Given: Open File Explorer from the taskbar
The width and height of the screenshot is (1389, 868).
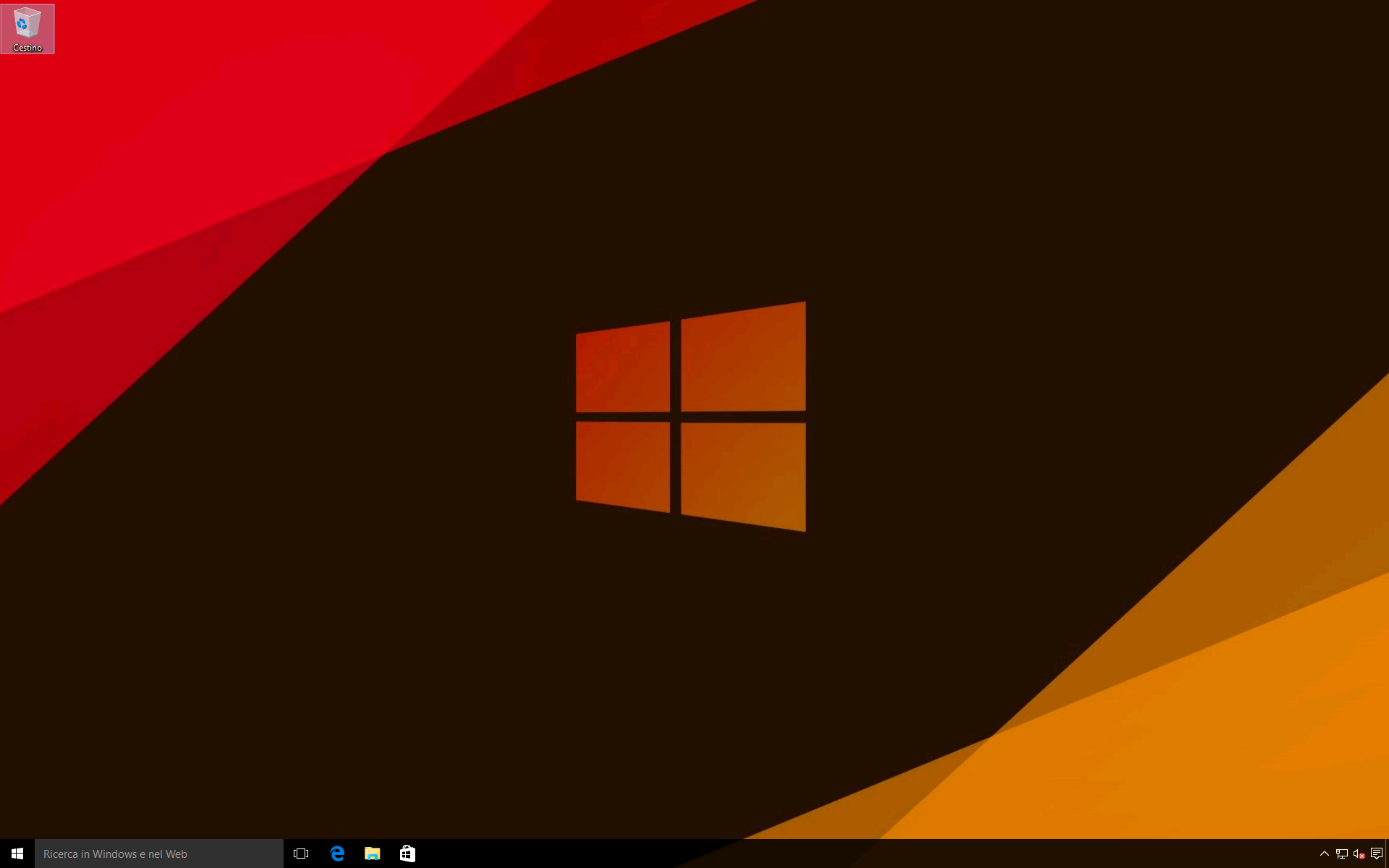Looking at the screenshot, I should (373, 854).
